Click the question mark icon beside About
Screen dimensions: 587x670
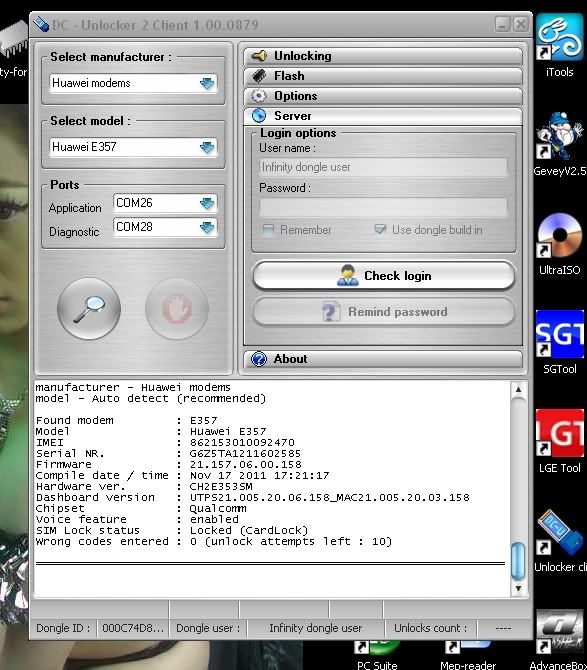pyautogui.click(x=259, y=359)
